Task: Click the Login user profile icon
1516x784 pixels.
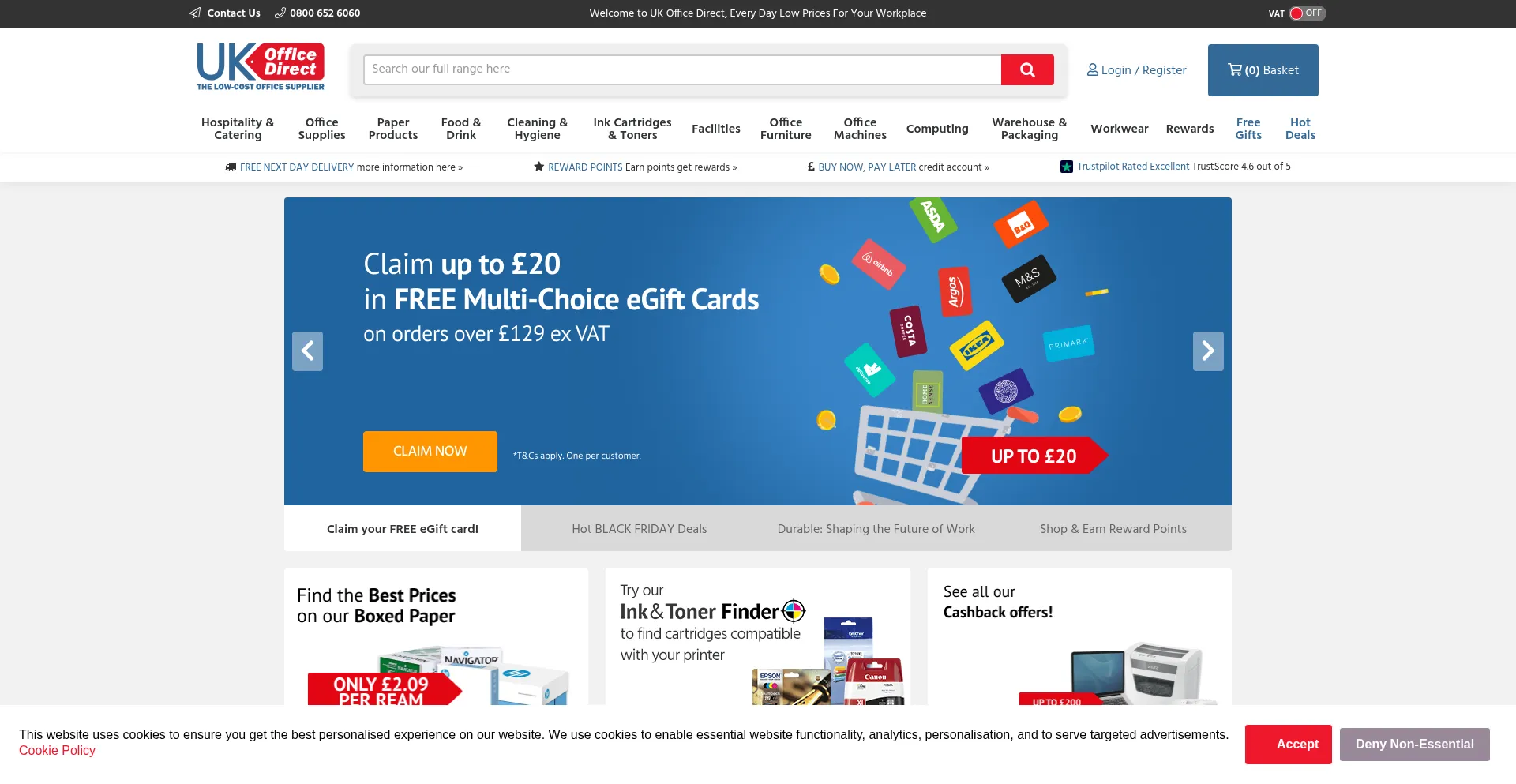Action: tap(1092, 69)
